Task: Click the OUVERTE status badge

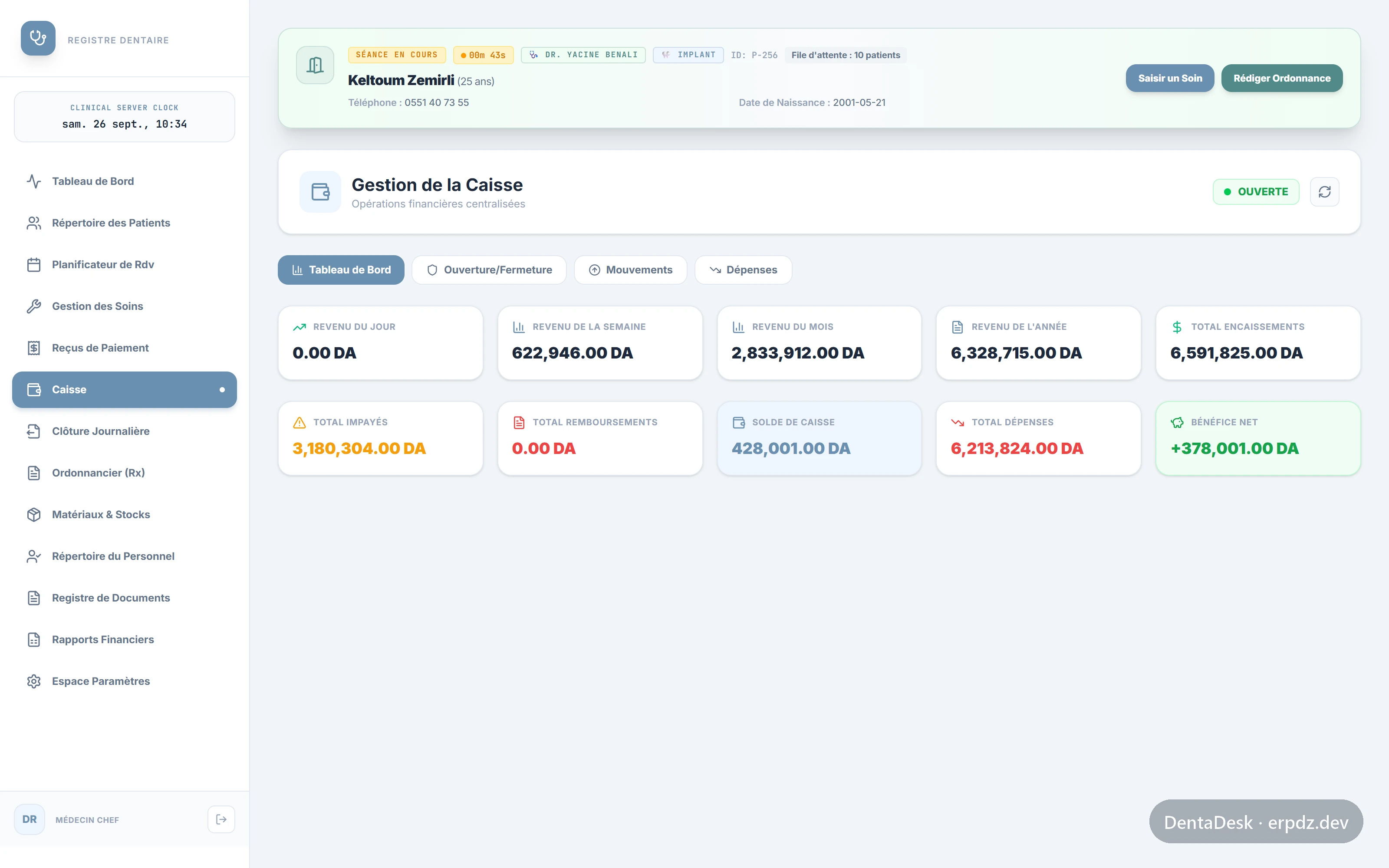Action: (x=1256, y=192)
